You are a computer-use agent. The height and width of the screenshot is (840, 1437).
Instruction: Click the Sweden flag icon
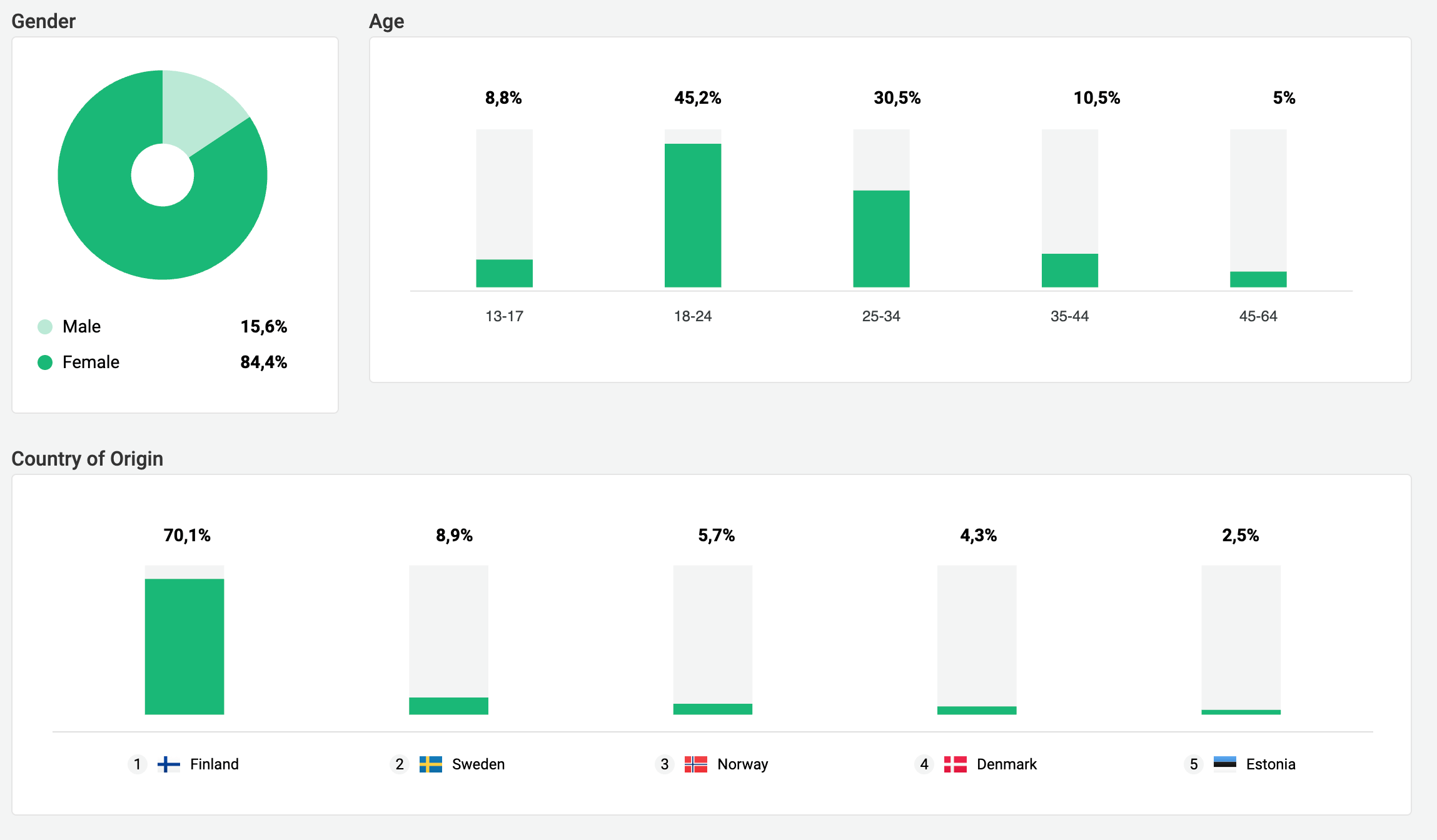pyautogui.click(x=430, y=764)
